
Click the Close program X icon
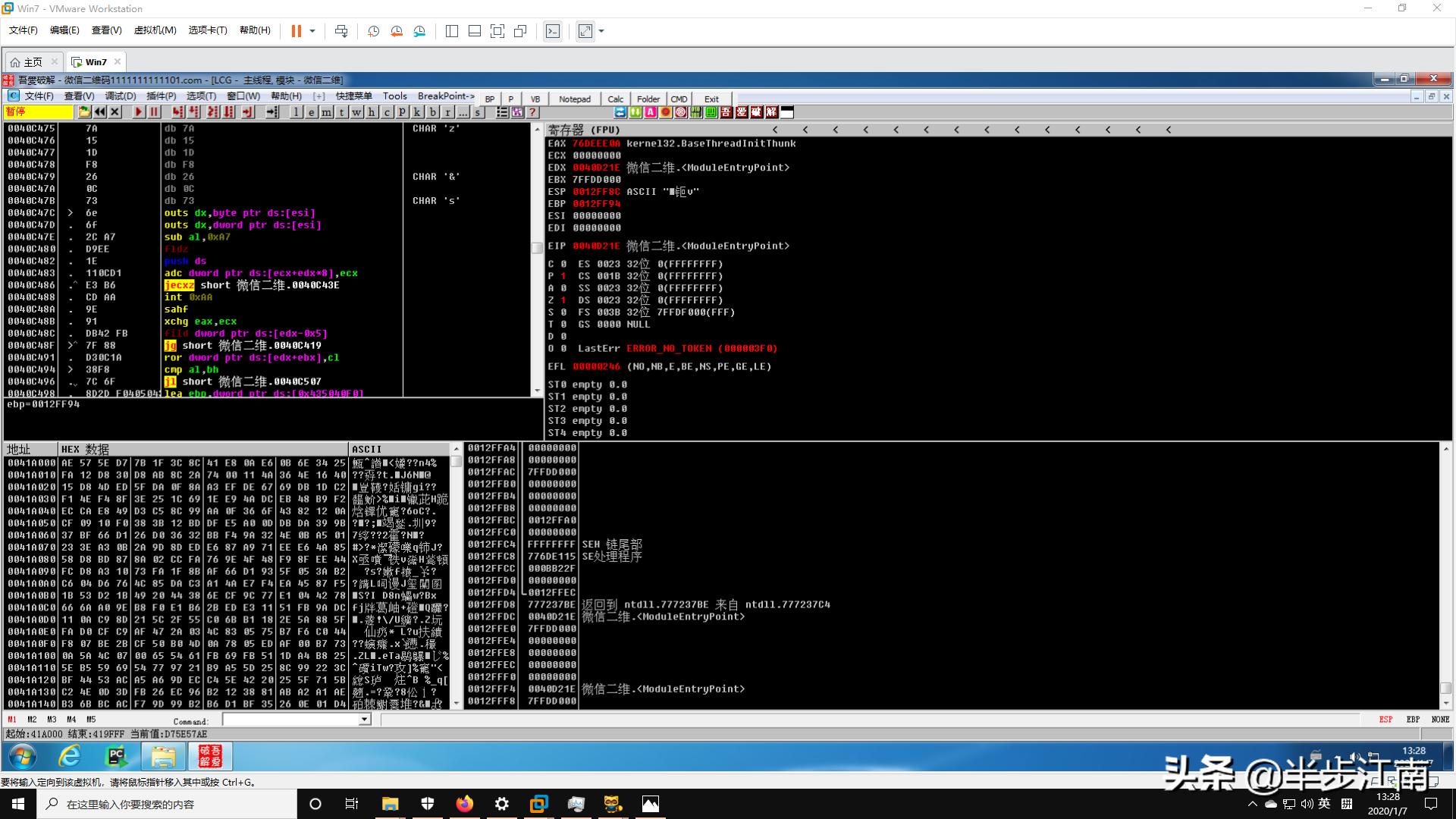point(115,112)
